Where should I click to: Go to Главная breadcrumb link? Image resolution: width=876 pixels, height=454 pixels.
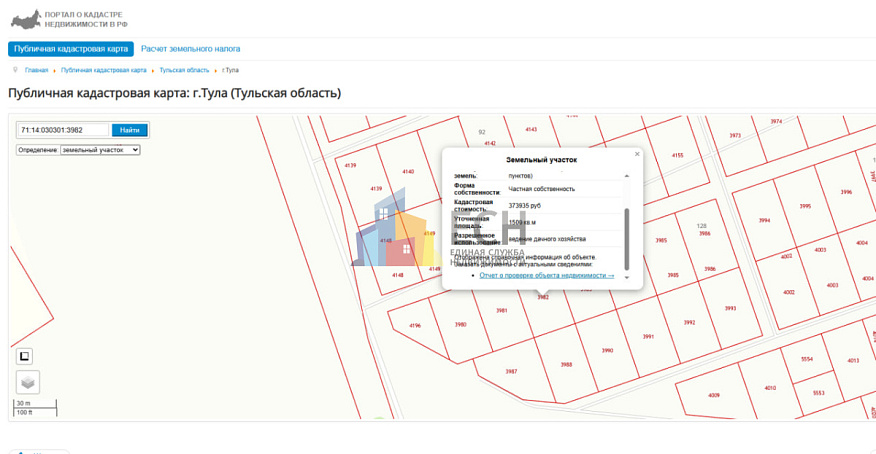(36, 70)
